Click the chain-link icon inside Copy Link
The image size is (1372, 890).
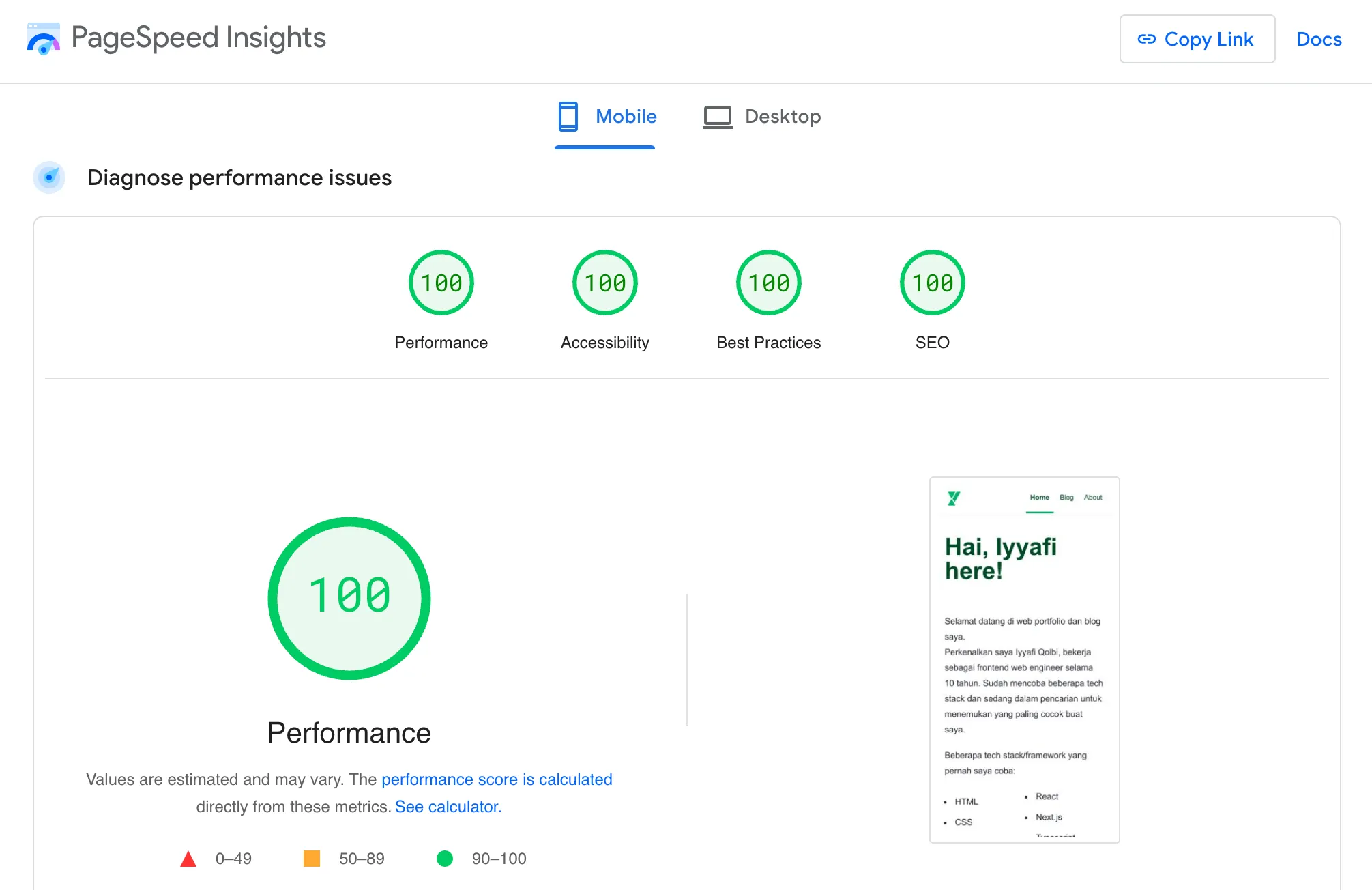(x=1148, y=39)
